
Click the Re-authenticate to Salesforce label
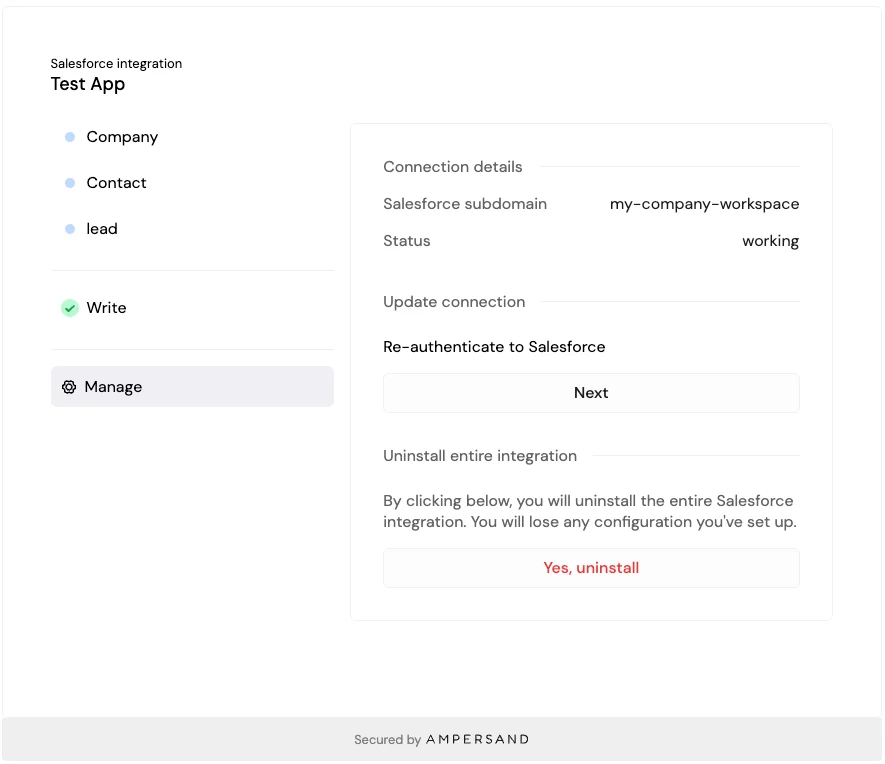point(494,347)
